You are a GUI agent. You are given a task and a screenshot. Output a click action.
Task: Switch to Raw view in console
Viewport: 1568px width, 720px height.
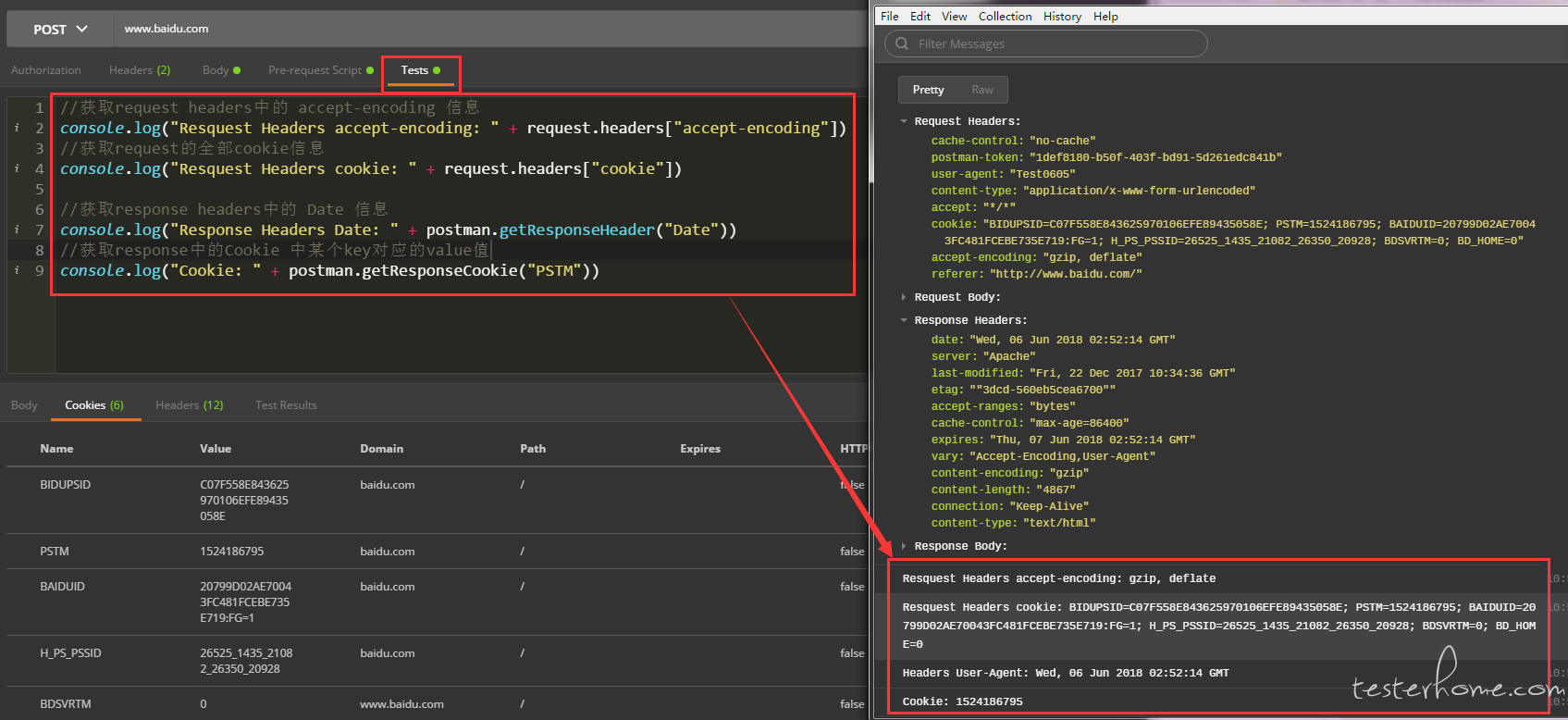(x=982, y=90)
